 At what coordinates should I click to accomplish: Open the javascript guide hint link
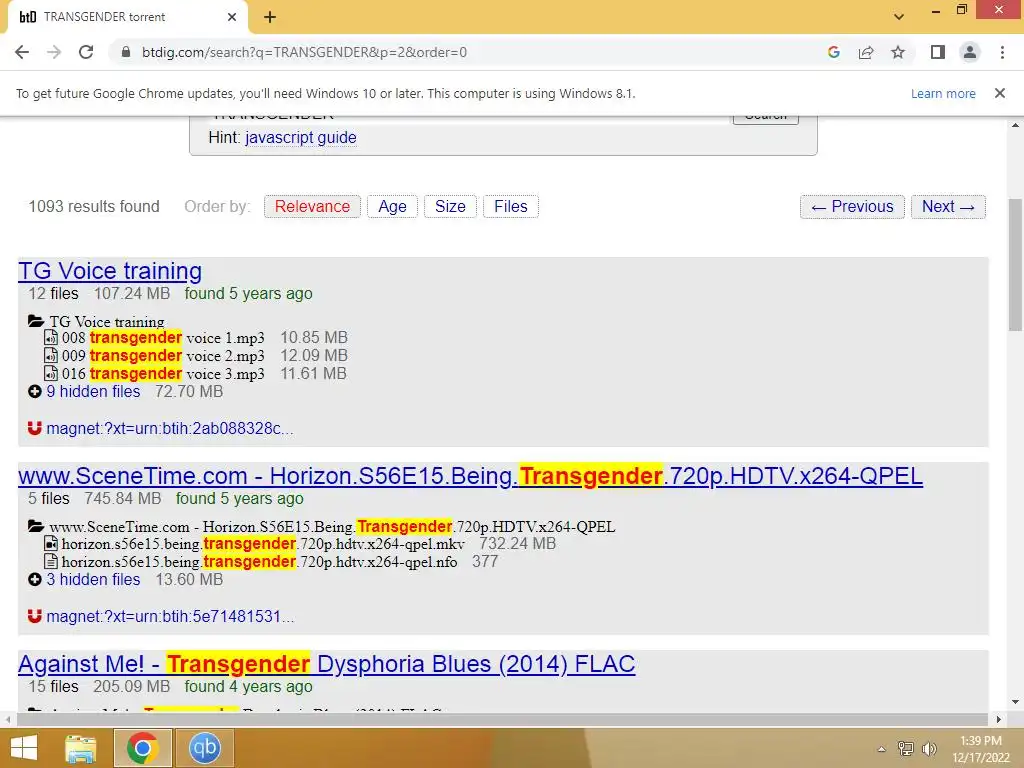300,138
